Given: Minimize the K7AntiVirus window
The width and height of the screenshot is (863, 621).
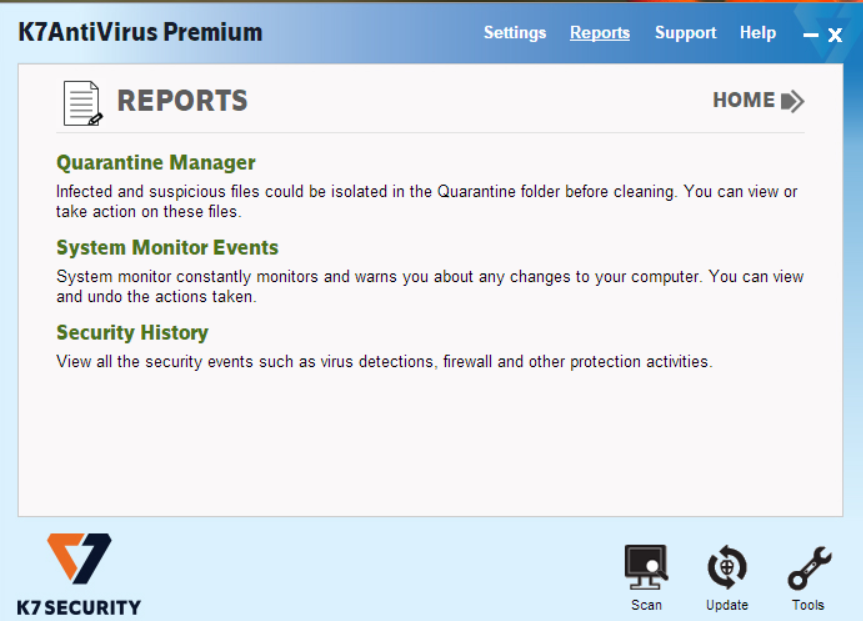Looking at the screenshot, I should pyautogui.click(x=811, y=35).
